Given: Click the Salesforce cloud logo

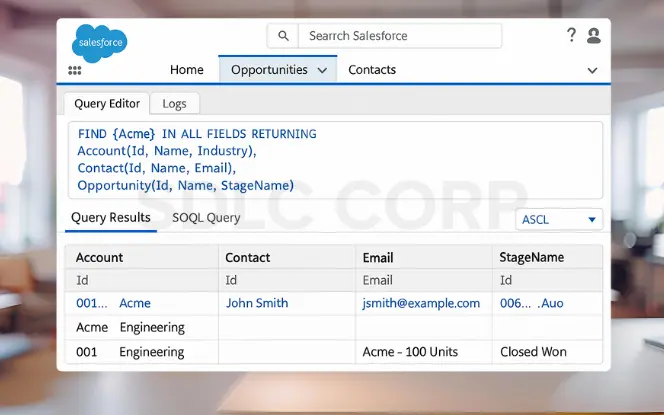Looking at the screenshot, I should (x=100, y=43).
